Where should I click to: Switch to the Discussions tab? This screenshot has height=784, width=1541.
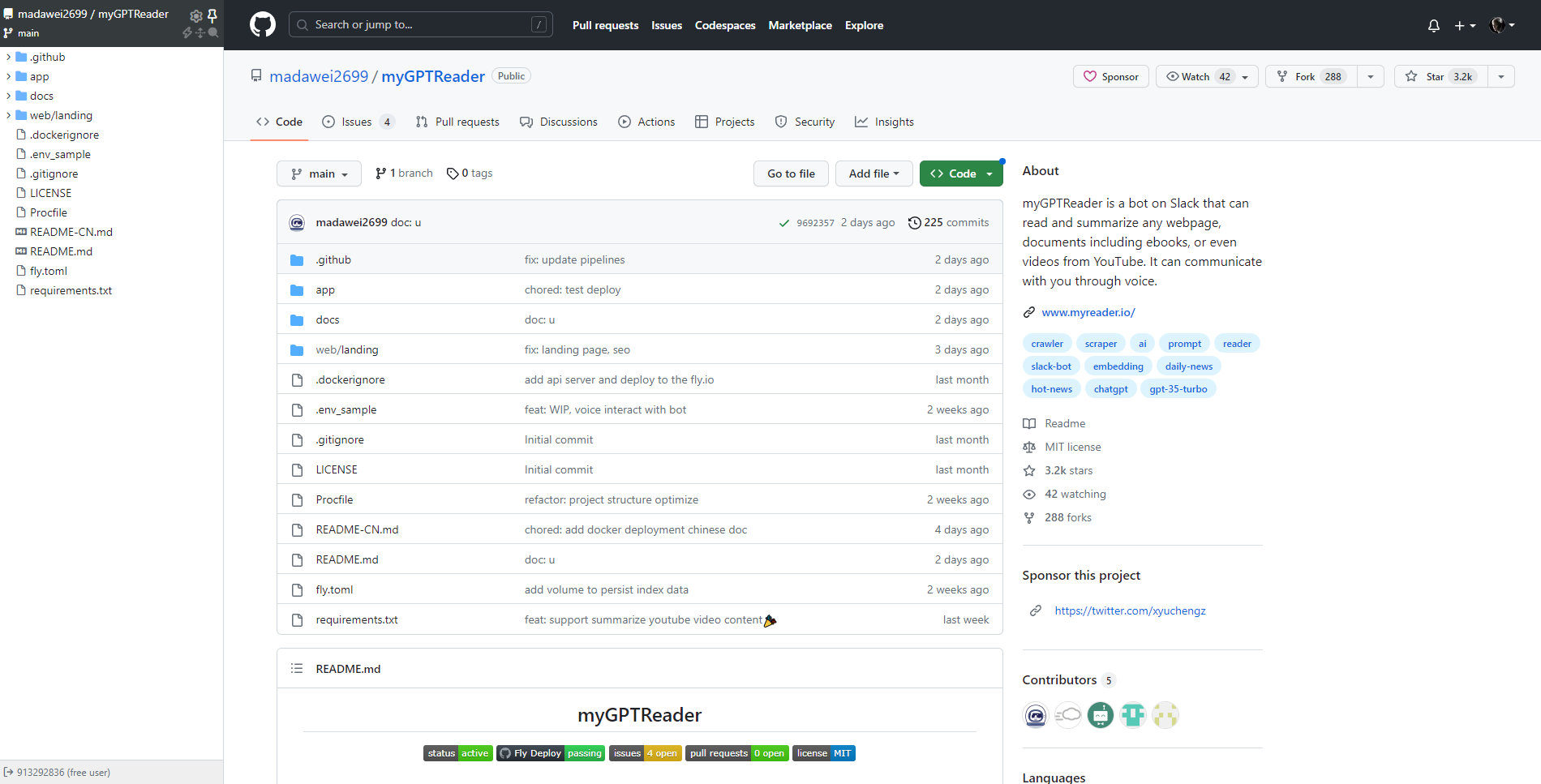[559, 122]
